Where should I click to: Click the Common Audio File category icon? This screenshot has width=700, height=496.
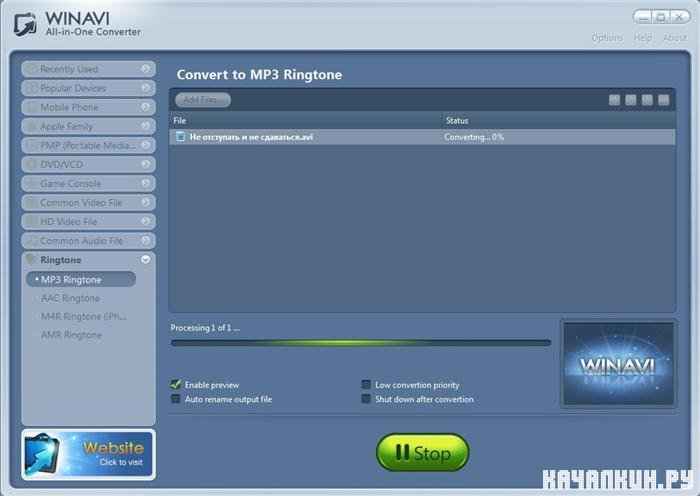pos(31,241)
